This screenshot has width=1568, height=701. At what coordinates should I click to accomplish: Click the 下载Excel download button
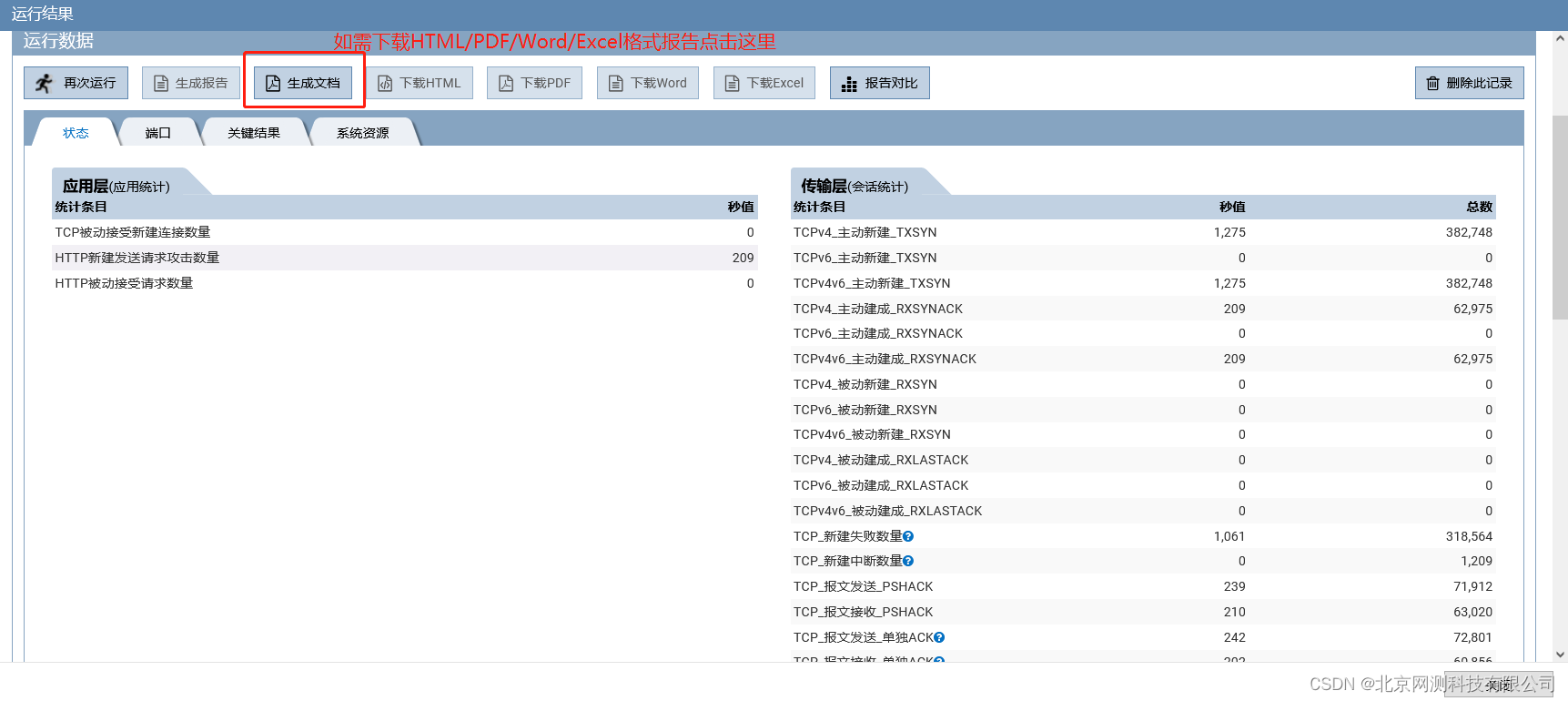(764, 83)
